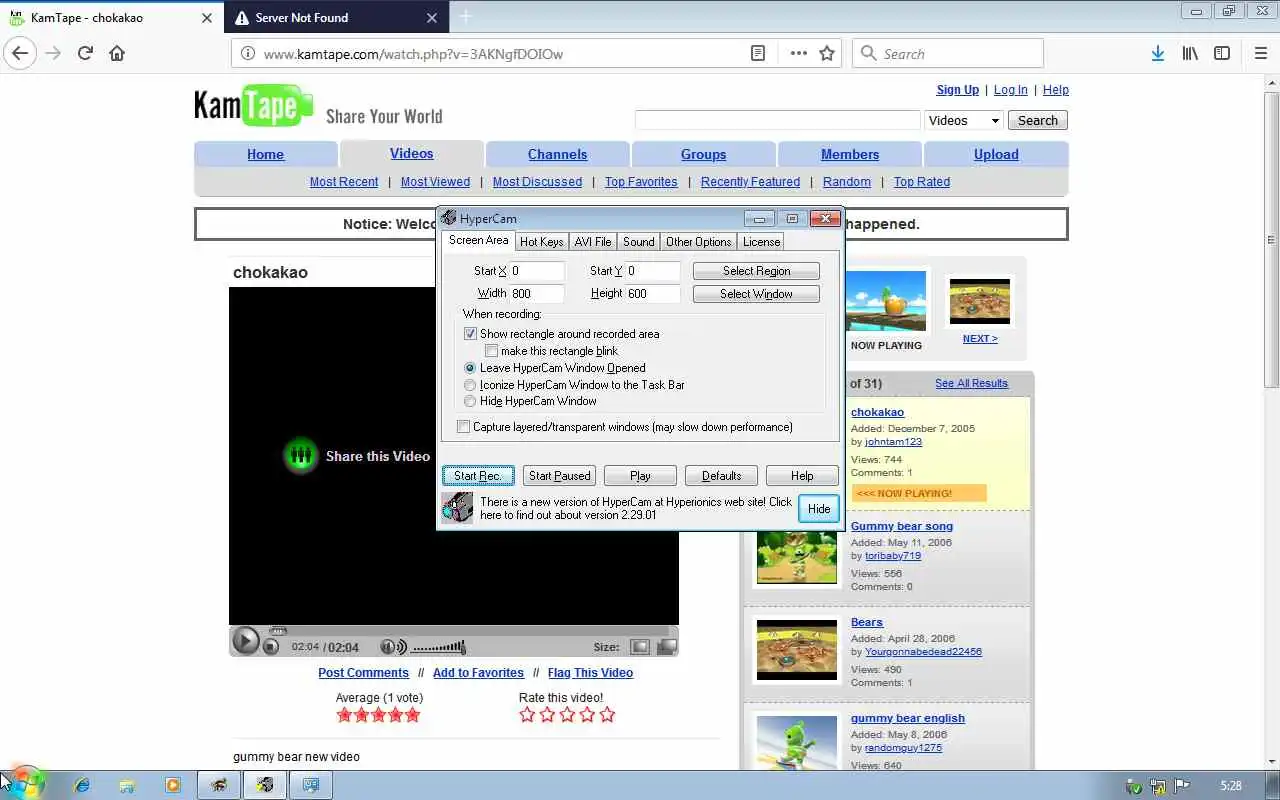Adjust the video player volume bars

(439, 648)
